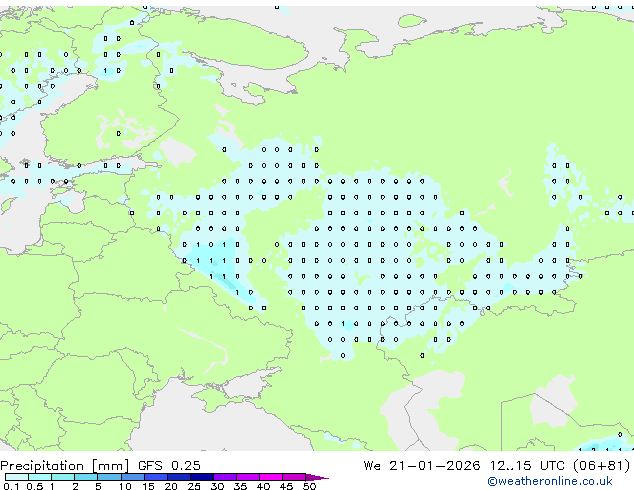Image resolution: width=634 pixels, height=490 pixels.
Task: Click the 5–10 mm legend swatch
Action: tap(109, 477)
